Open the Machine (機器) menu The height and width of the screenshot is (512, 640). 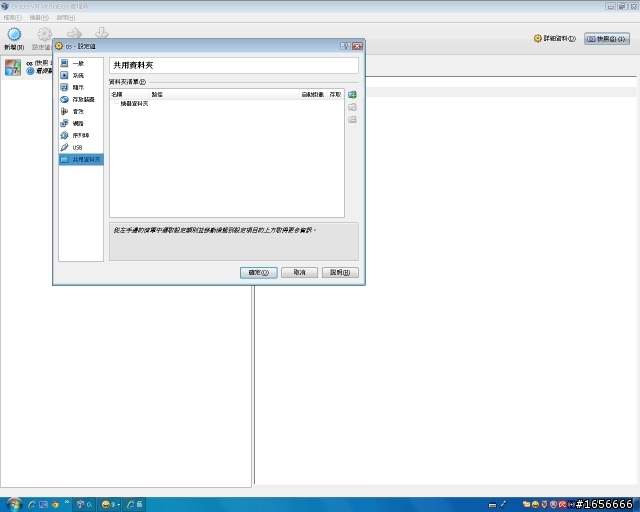tap(39, 18)
